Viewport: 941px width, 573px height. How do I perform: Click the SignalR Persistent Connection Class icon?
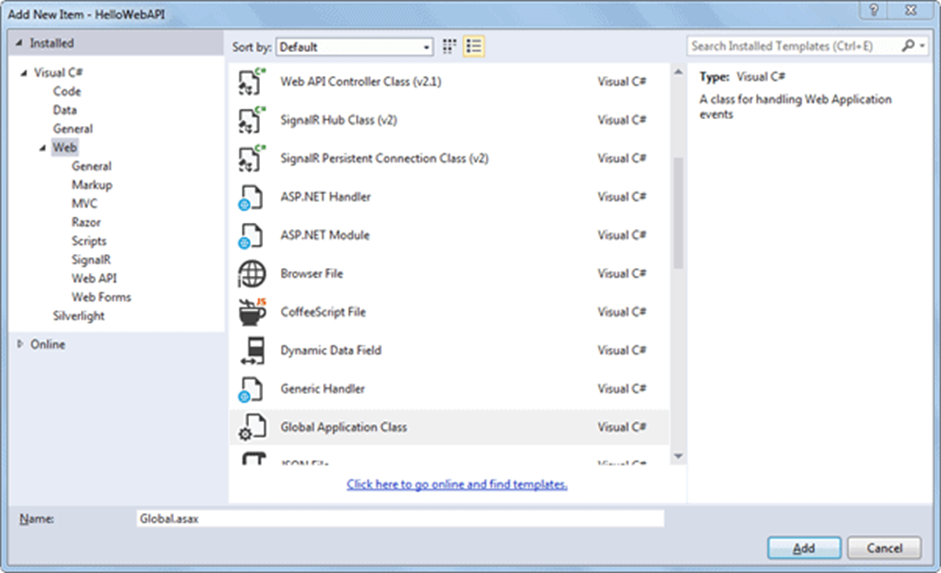pos(252,158)
